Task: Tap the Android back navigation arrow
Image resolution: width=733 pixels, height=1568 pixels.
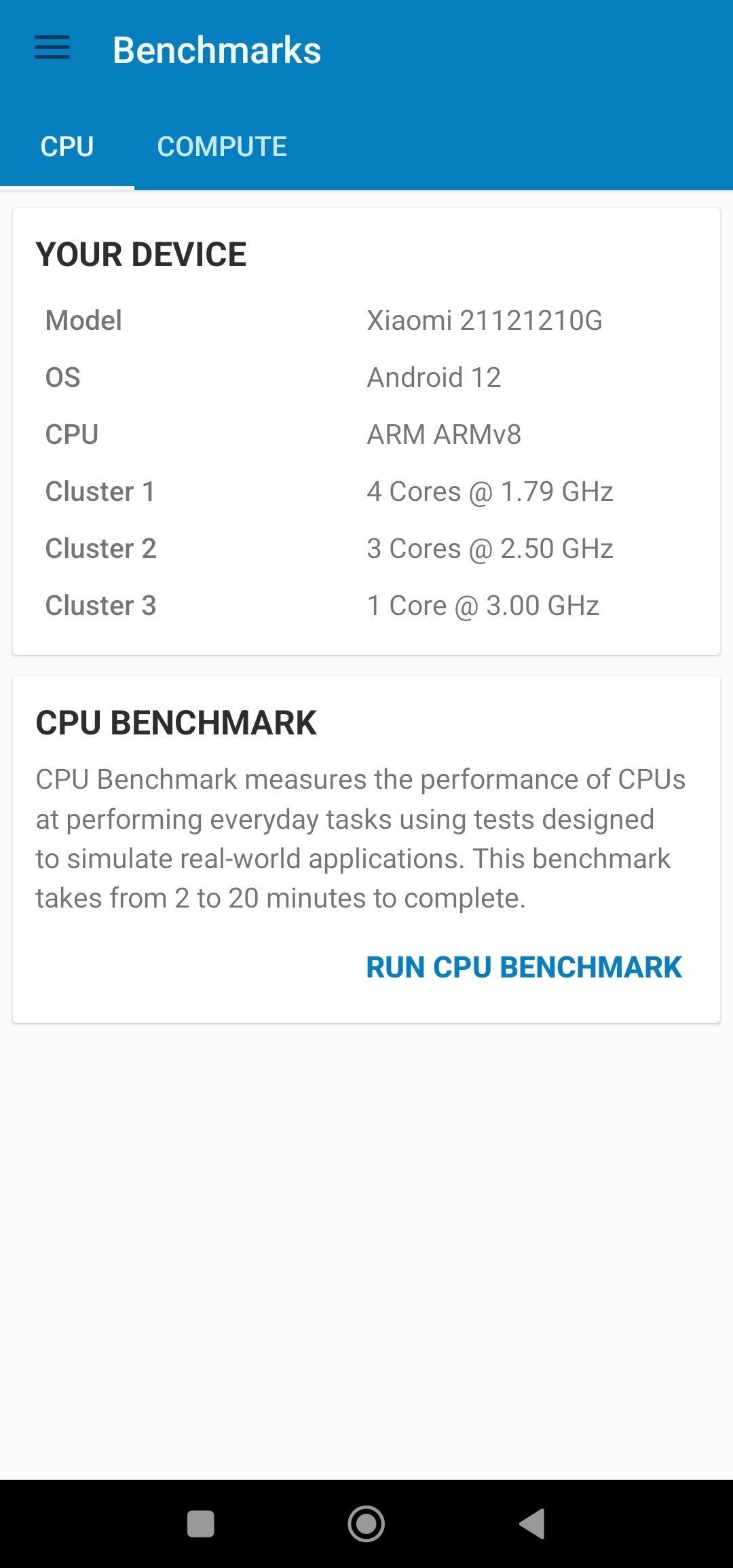Action: (x=532, y=1523)
